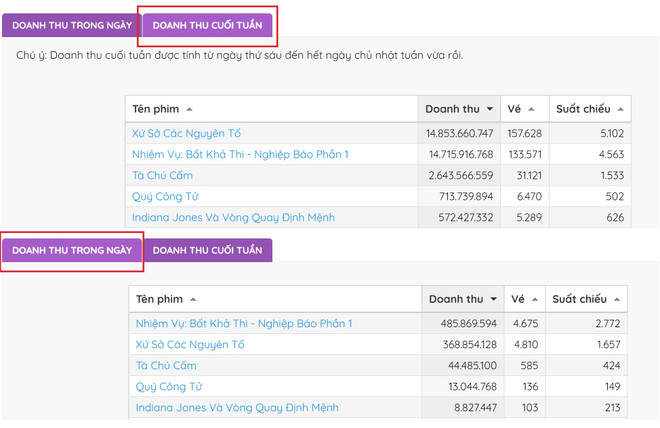Sort daily table by Vé arrow
Screen dimensions: 660x428
coord(534,299)
